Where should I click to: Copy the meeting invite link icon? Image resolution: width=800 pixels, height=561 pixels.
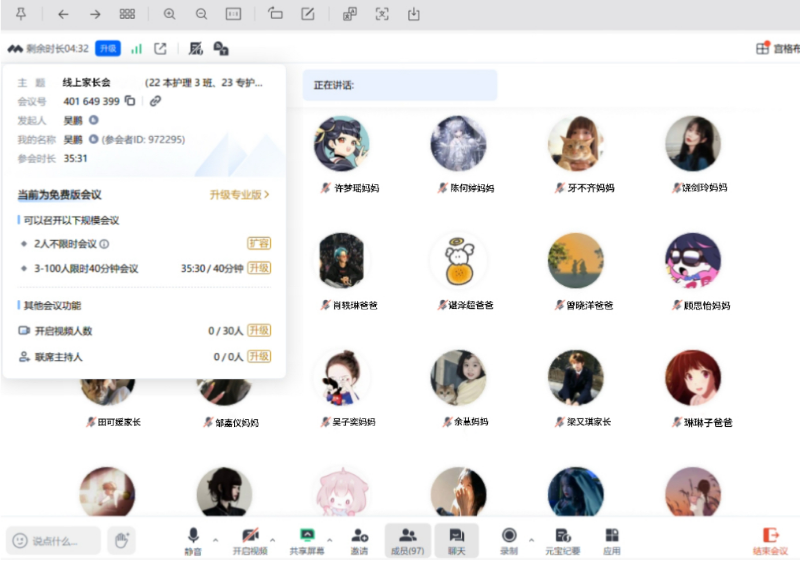coord(155,101)
